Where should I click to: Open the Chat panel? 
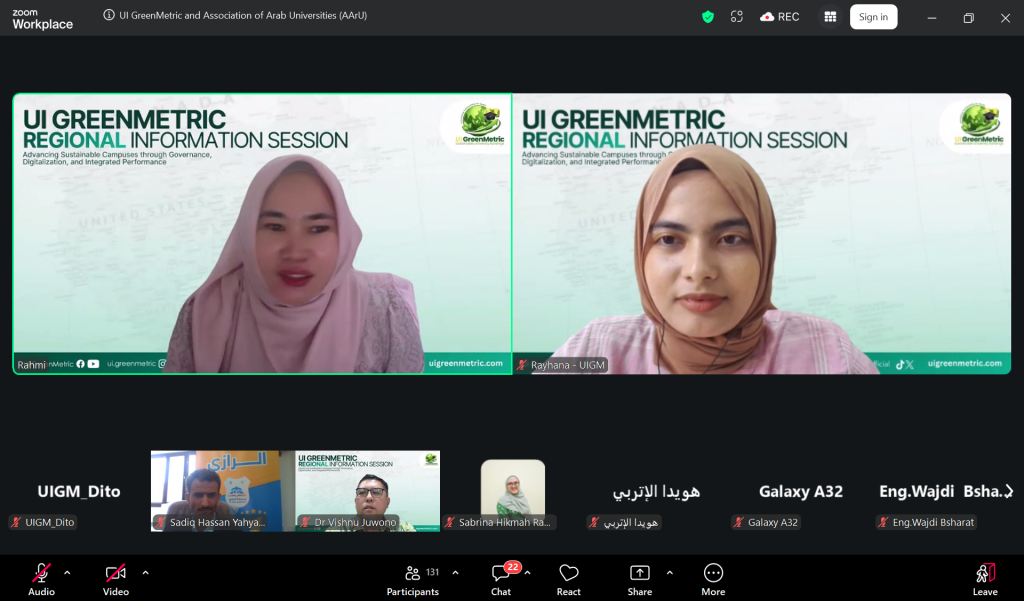coord(501,576)
